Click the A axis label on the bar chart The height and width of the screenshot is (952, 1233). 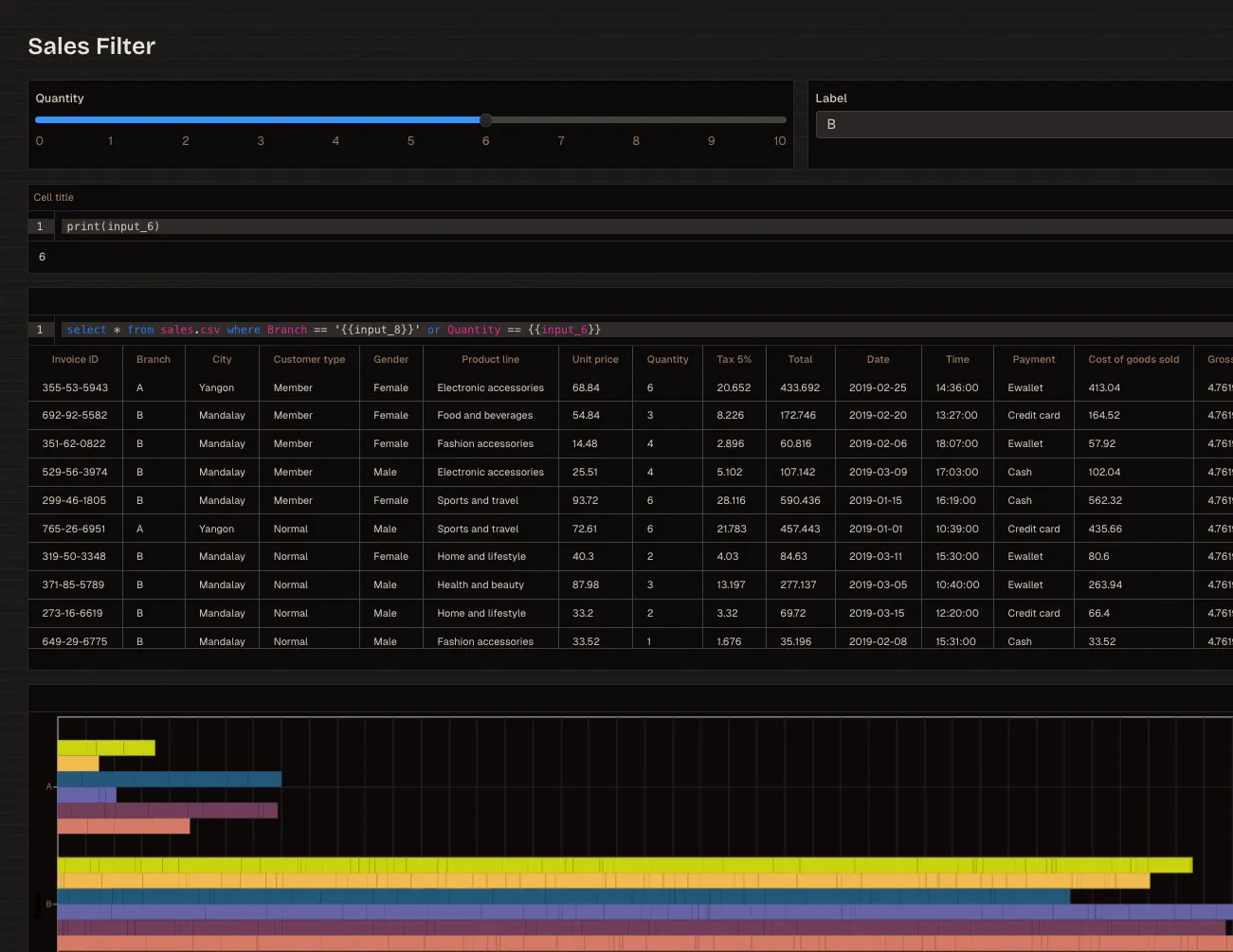46,786
